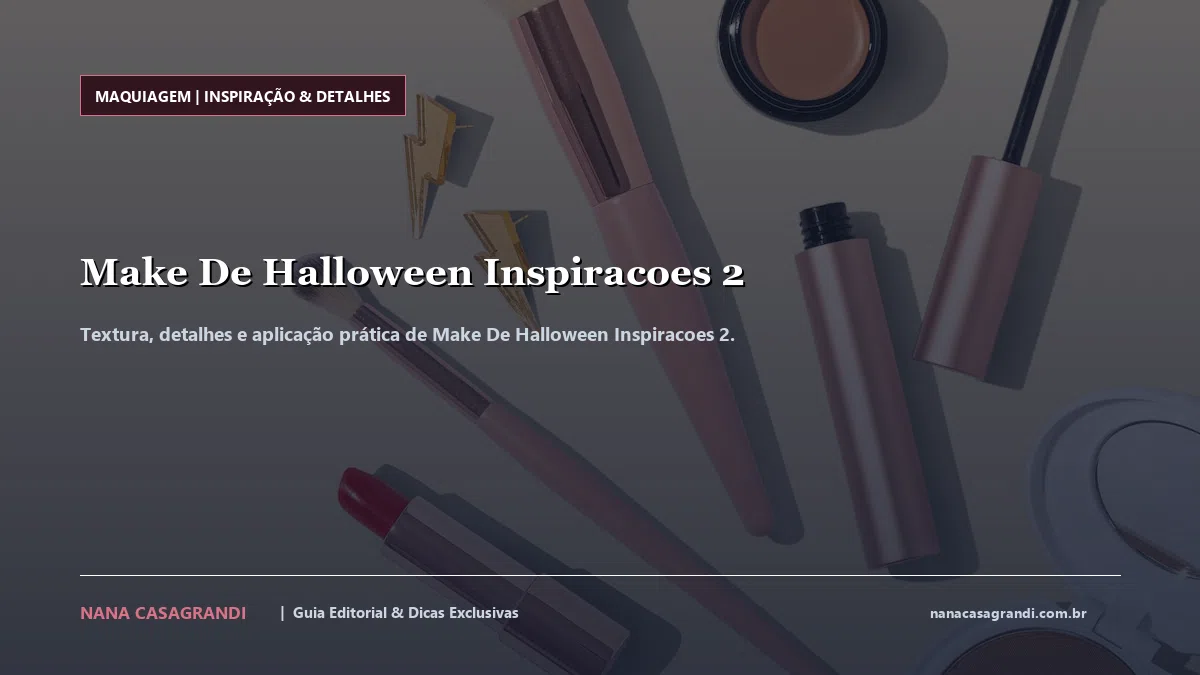Select the title 'Make De Halloween Inspiracoes 2'
Screen dimensions: 1200x675
[x=412, y=272]
